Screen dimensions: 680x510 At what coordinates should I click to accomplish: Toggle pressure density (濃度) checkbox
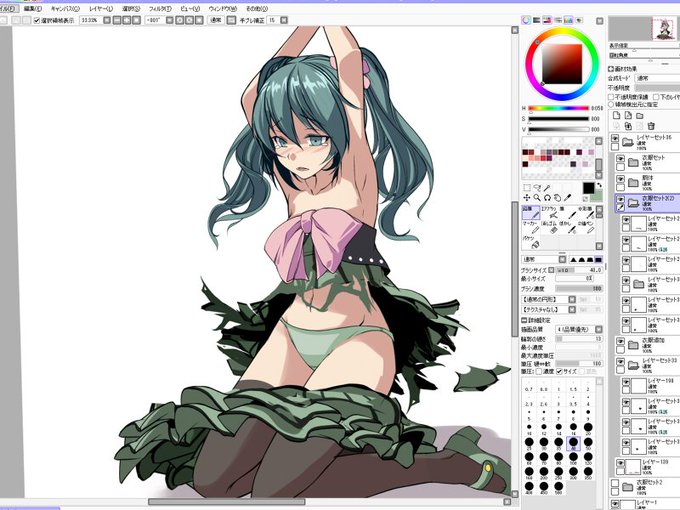[539, 372]
